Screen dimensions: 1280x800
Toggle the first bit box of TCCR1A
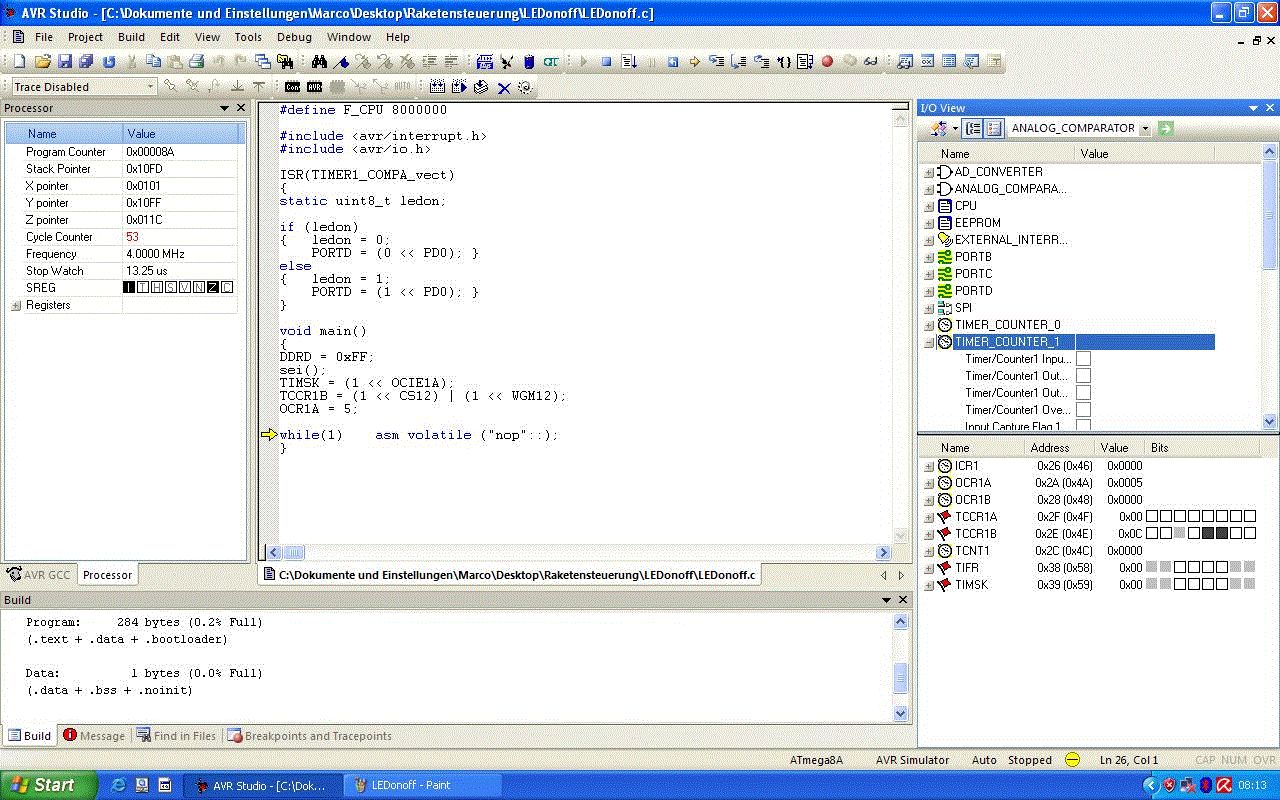[x=1153, y=517]
